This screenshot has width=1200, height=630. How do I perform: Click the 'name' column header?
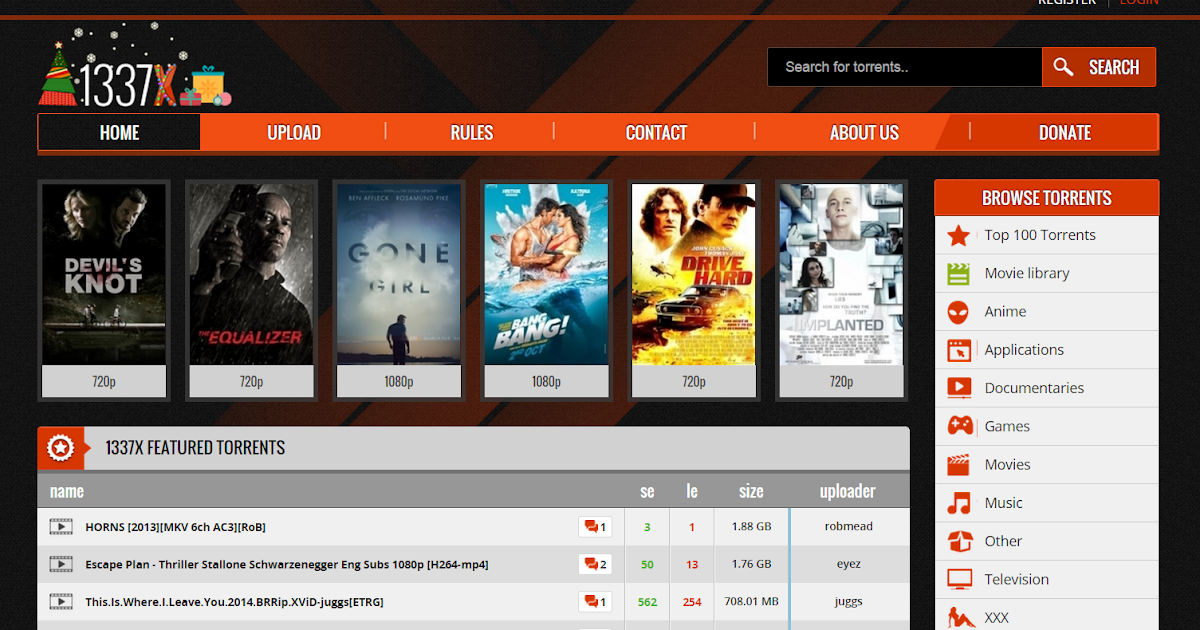67,491
